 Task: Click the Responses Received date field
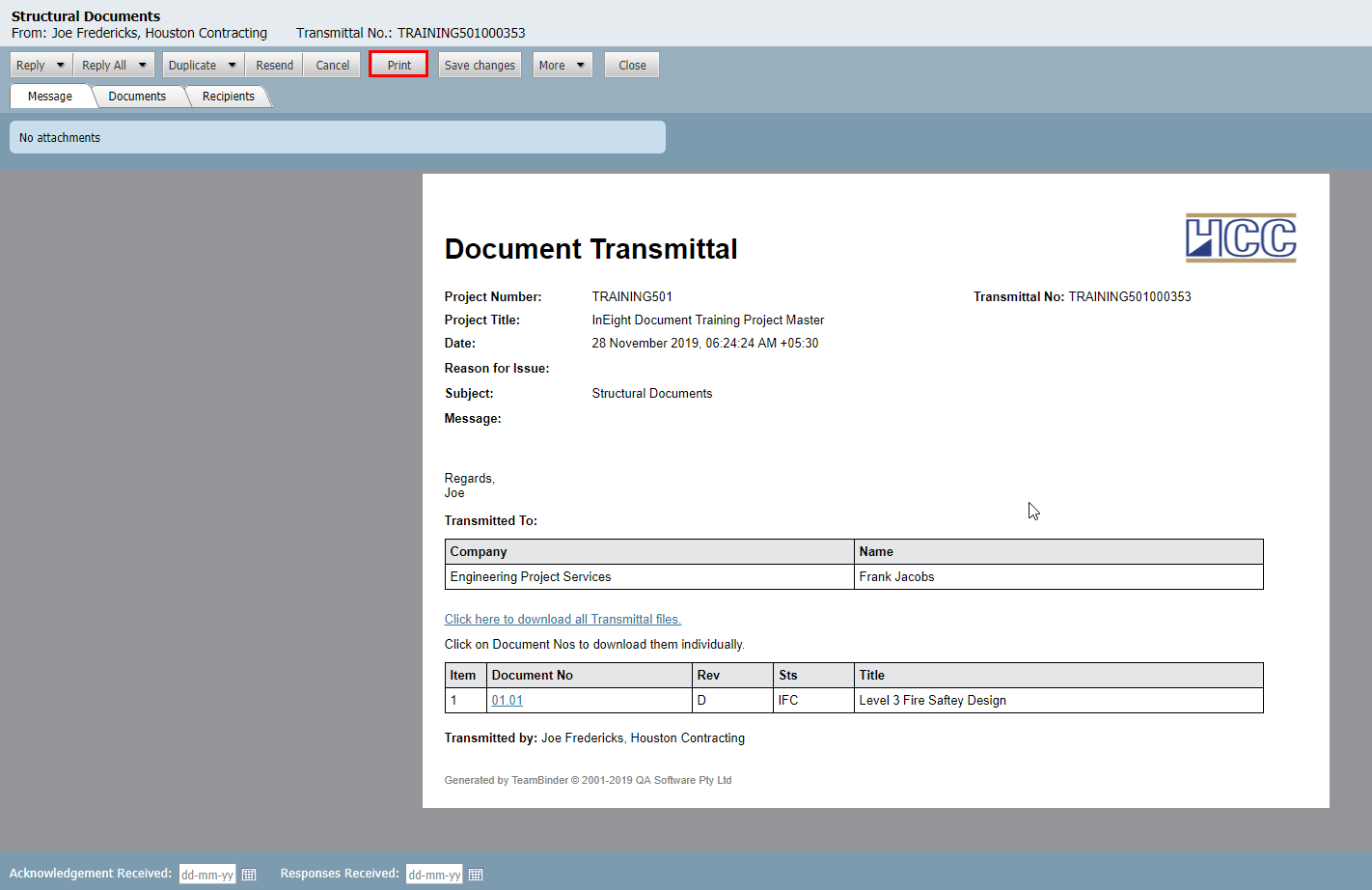click(434, 875)
